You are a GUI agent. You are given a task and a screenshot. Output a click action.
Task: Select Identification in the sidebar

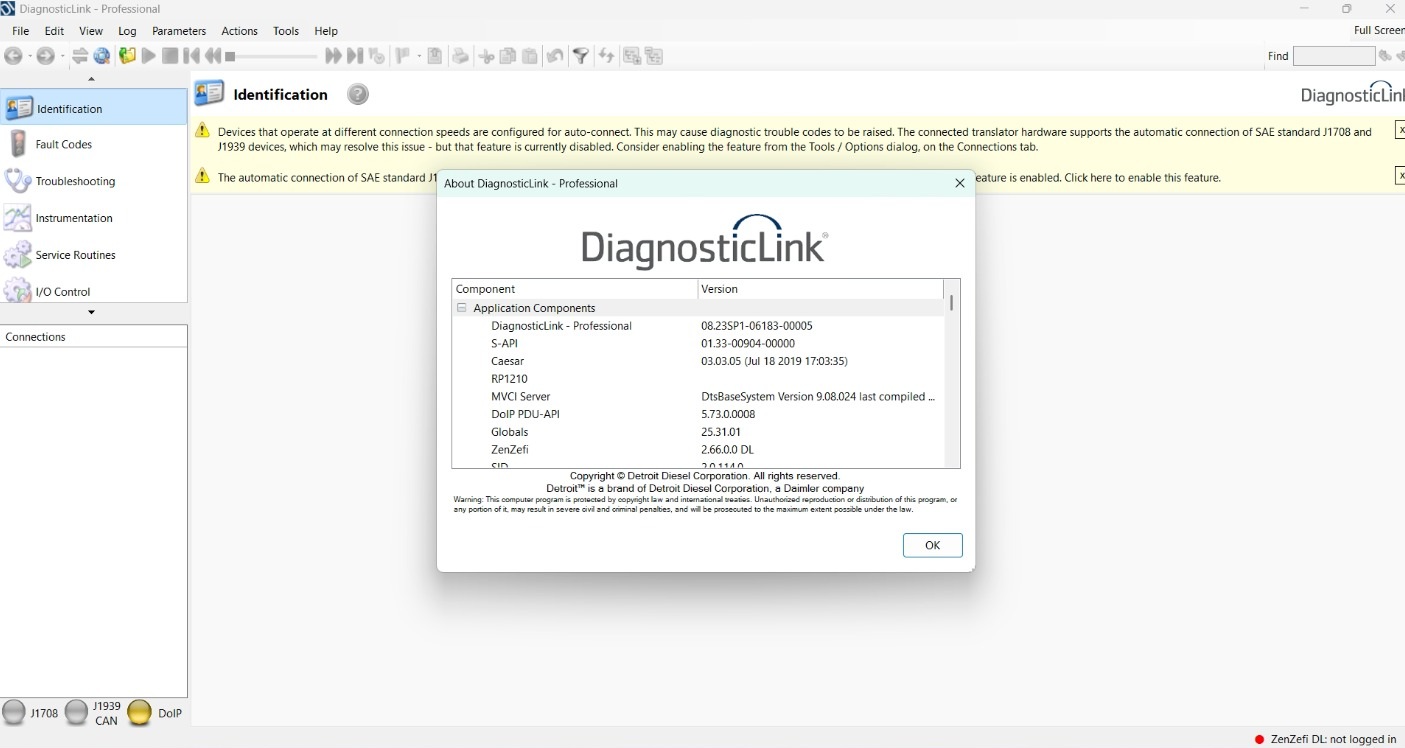[94, 108]
